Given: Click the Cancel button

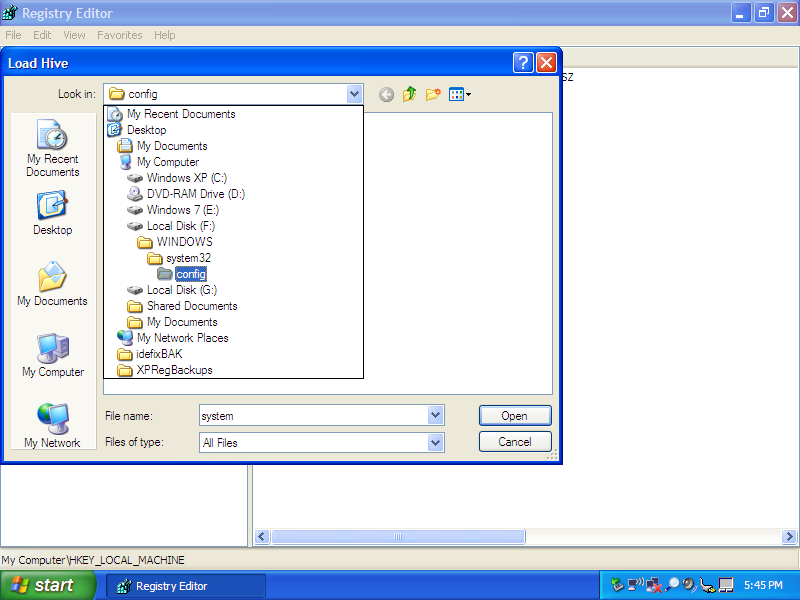Looking at the screenshot, I should (x=515, y=442).
